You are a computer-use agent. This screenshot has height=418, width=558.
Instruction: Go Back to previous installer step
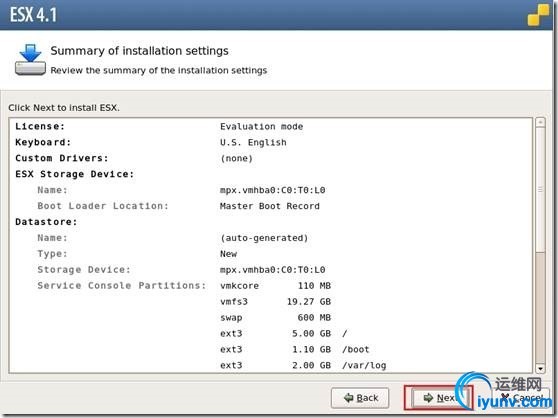(360, 398)
